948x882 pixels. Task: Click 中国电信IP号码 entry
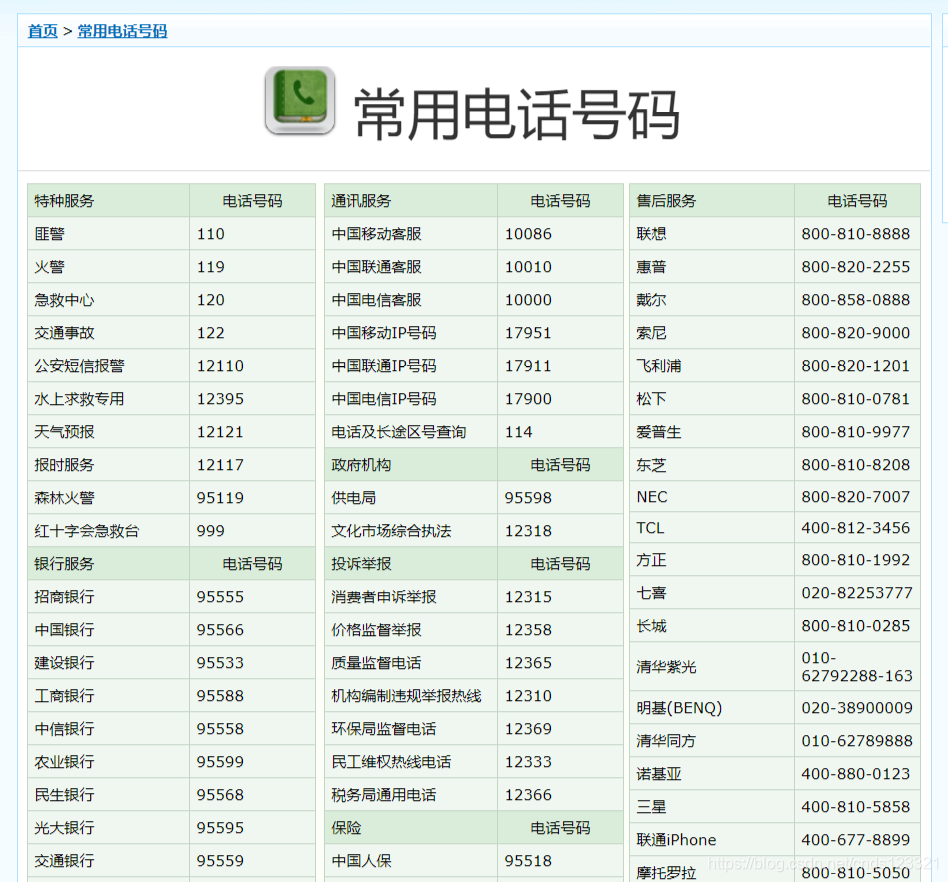(383, 399)
